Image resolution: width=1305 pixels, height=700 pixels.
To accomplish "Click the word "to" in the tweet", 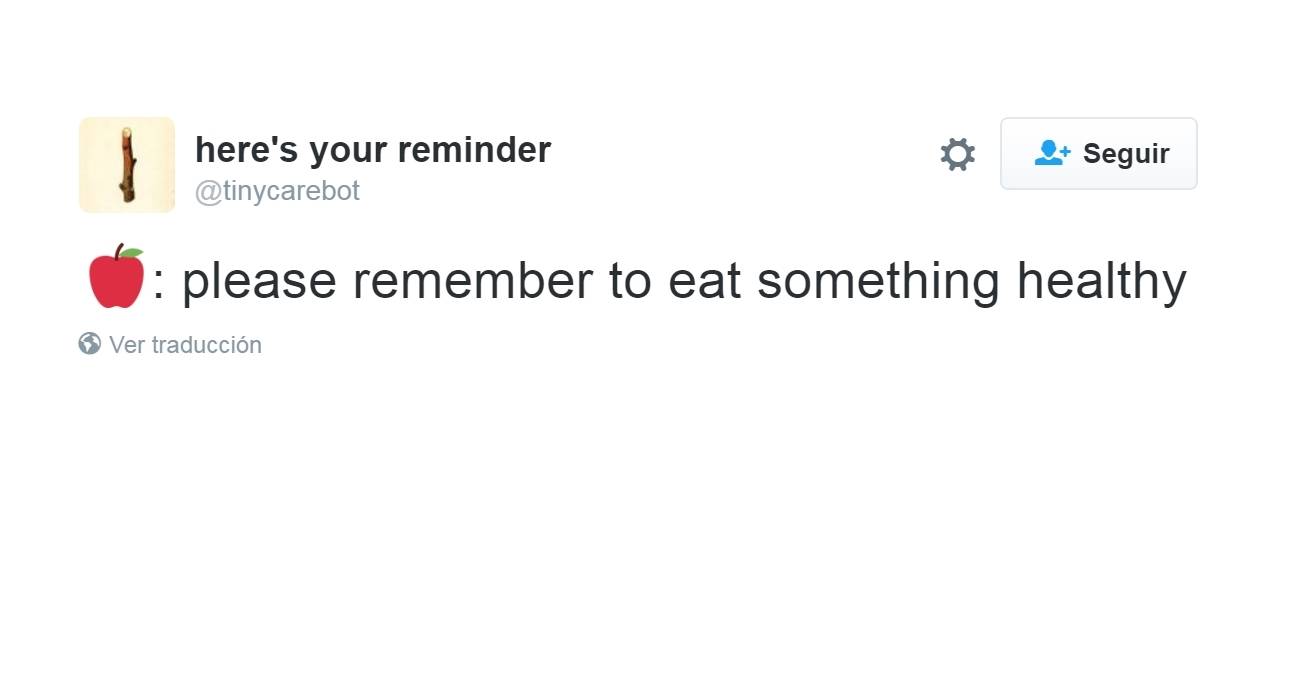I will click(x=630, y=281).
